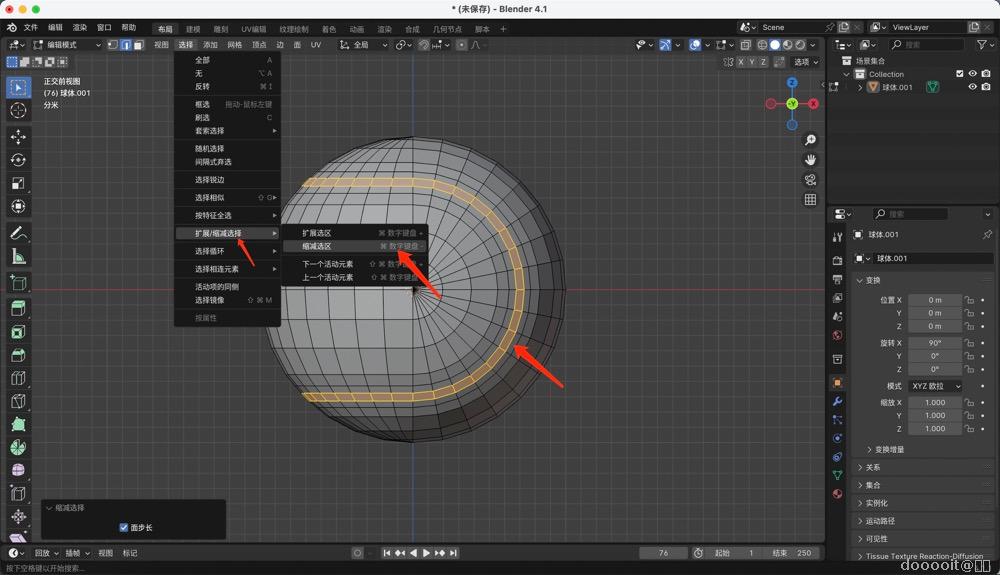This screenshot has height=575, width=1000.
Task: Activate the Rotate tool
Action: pos(18,160)
